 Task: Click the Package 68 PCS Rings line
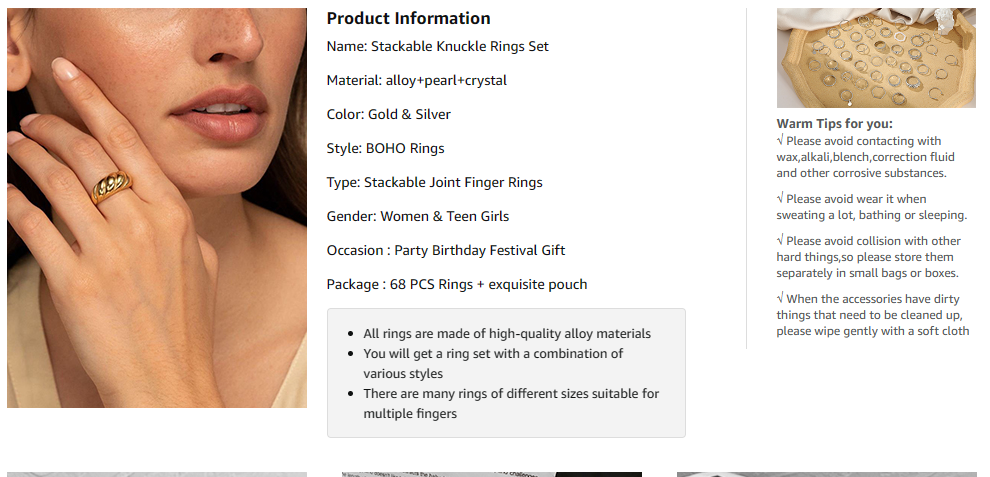tap(456, 284)
